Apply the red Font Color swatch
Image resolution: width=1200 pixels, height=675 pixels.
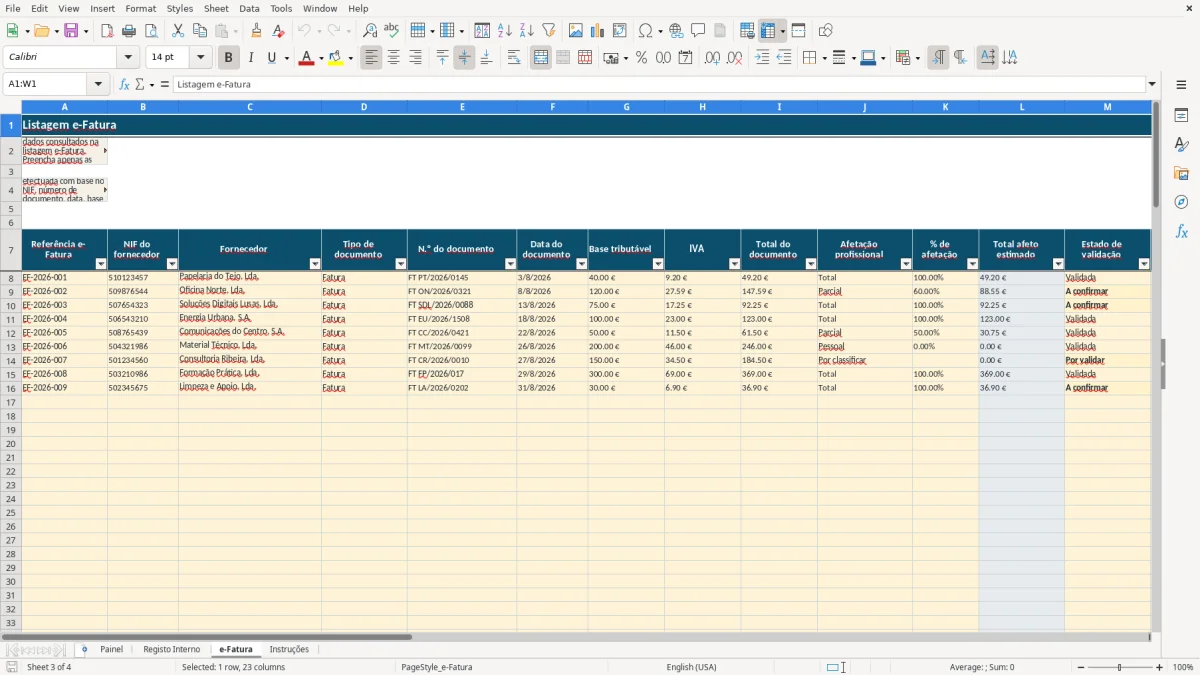306,58
